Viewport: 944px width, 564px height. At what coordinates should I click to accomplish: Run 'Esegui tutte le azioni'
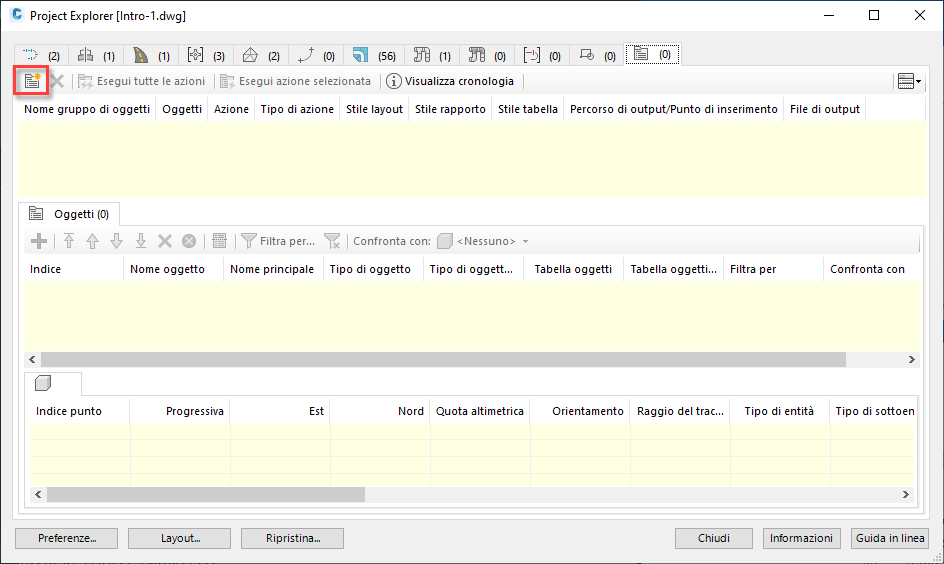[x=141, y=81]
